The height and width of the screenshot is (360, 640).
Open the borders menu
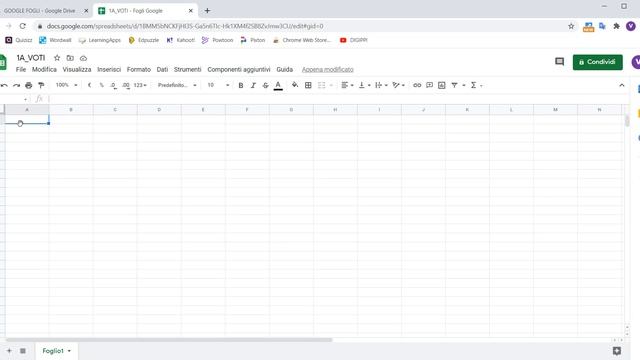pyautogui.click(x=308, y=85)
